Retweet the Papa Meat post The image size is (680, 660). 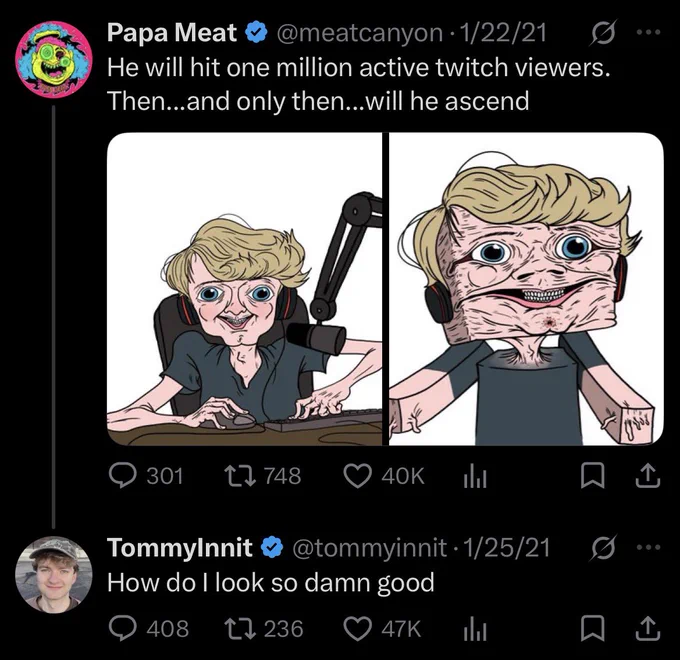tap(262, 475)
